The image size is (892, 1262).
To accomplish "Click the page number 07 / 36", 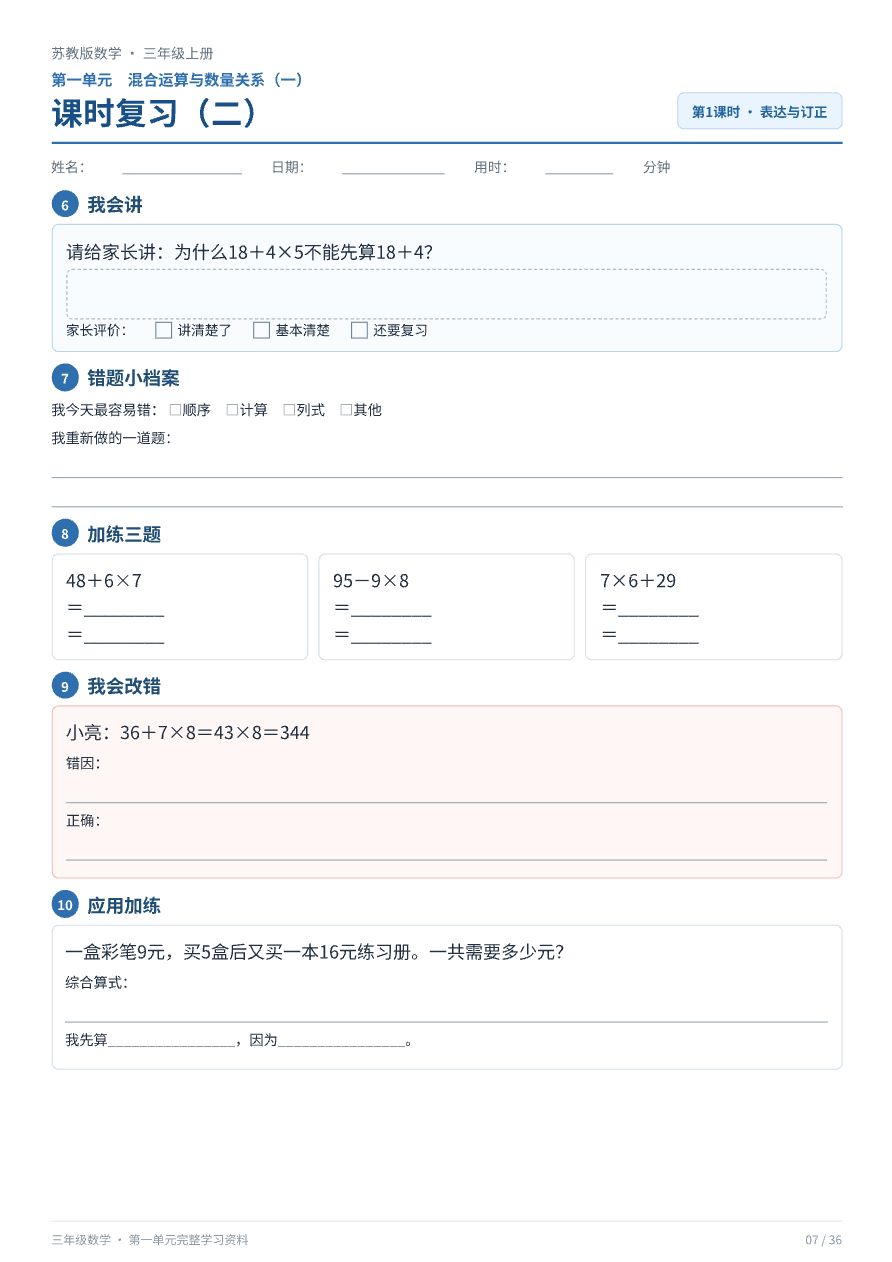I will pos(824,1240).
